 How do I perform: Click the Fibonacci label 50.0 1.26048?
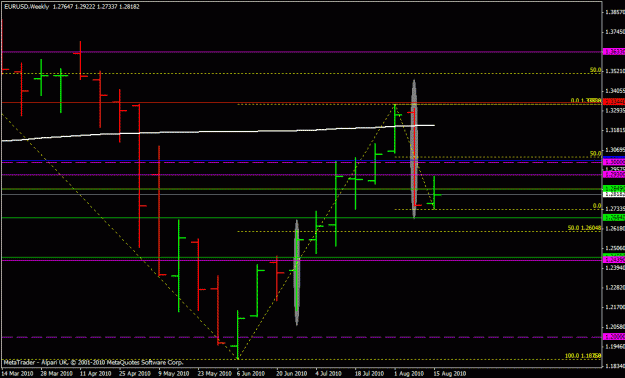(x=584, y=228)
